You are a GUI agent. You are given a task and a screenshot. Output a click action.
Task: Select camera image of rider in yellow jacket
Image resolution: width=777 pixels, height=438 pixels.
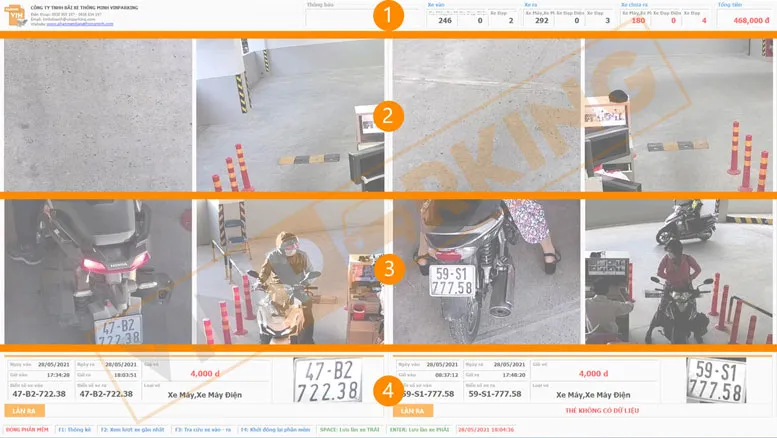click(290, 270)
